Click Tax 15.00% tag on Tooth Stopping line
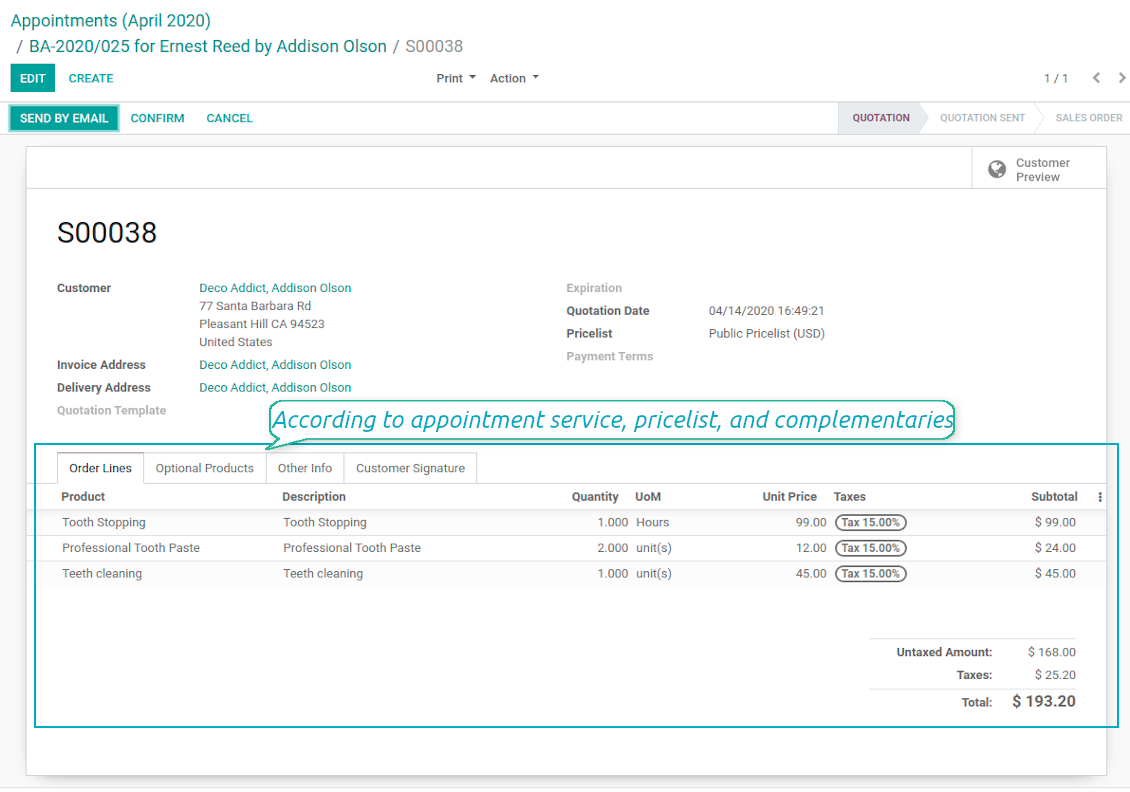 click(871, 522)
